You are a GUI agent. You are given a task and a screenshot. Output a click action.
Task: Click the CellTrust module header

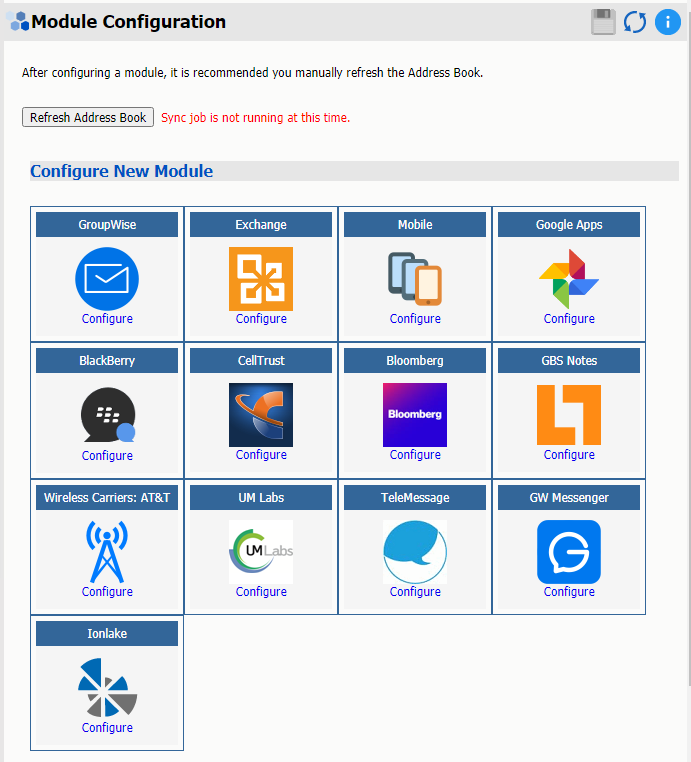click(261, 361)
